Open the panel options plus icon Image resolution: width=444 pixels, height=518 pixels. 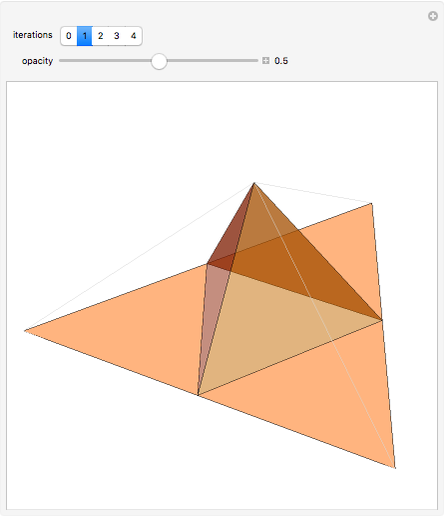coord(433,16)
